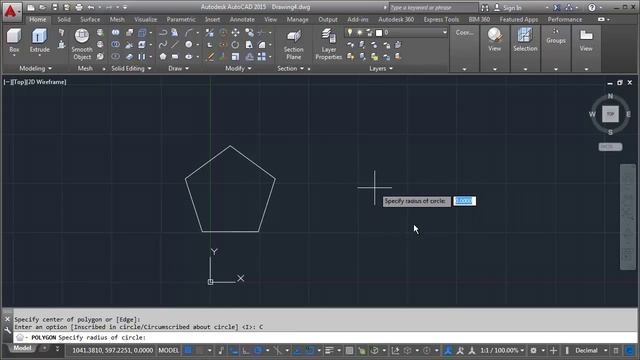This screenshot has height=360, width=640.
Task: Toggle polar tracking in status bar
Action: (258, 350)
